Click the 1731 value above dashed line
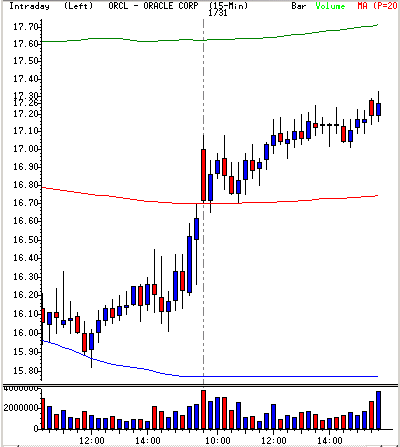400x447 pixels. pyautogui.click(x=218, y=13)
